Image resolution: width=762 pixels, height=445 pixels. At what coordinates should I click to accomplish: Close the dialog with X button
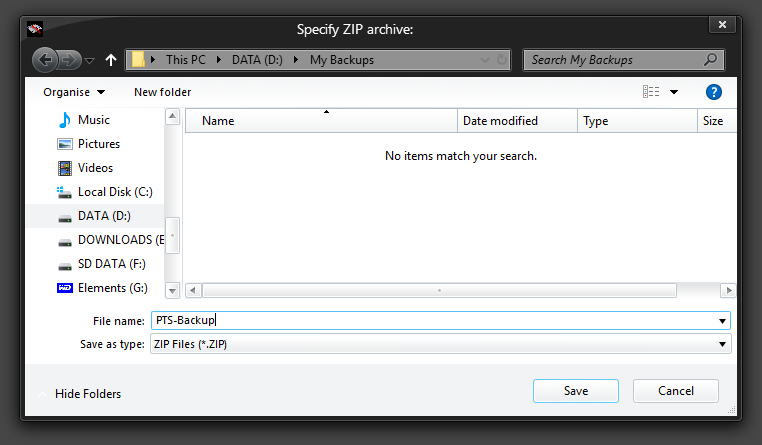click(722, 24)
